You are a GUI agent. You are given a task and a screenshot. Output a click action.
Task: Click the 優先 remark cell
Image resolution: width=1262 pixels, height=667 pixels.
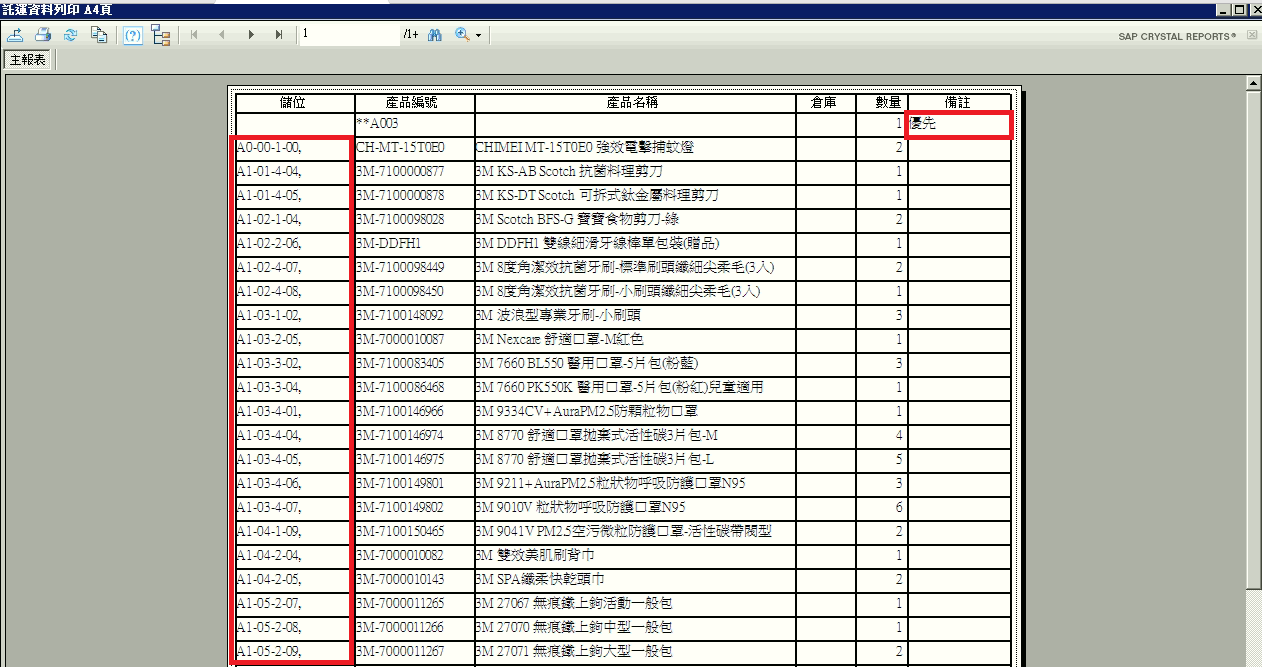coord(959,124)
